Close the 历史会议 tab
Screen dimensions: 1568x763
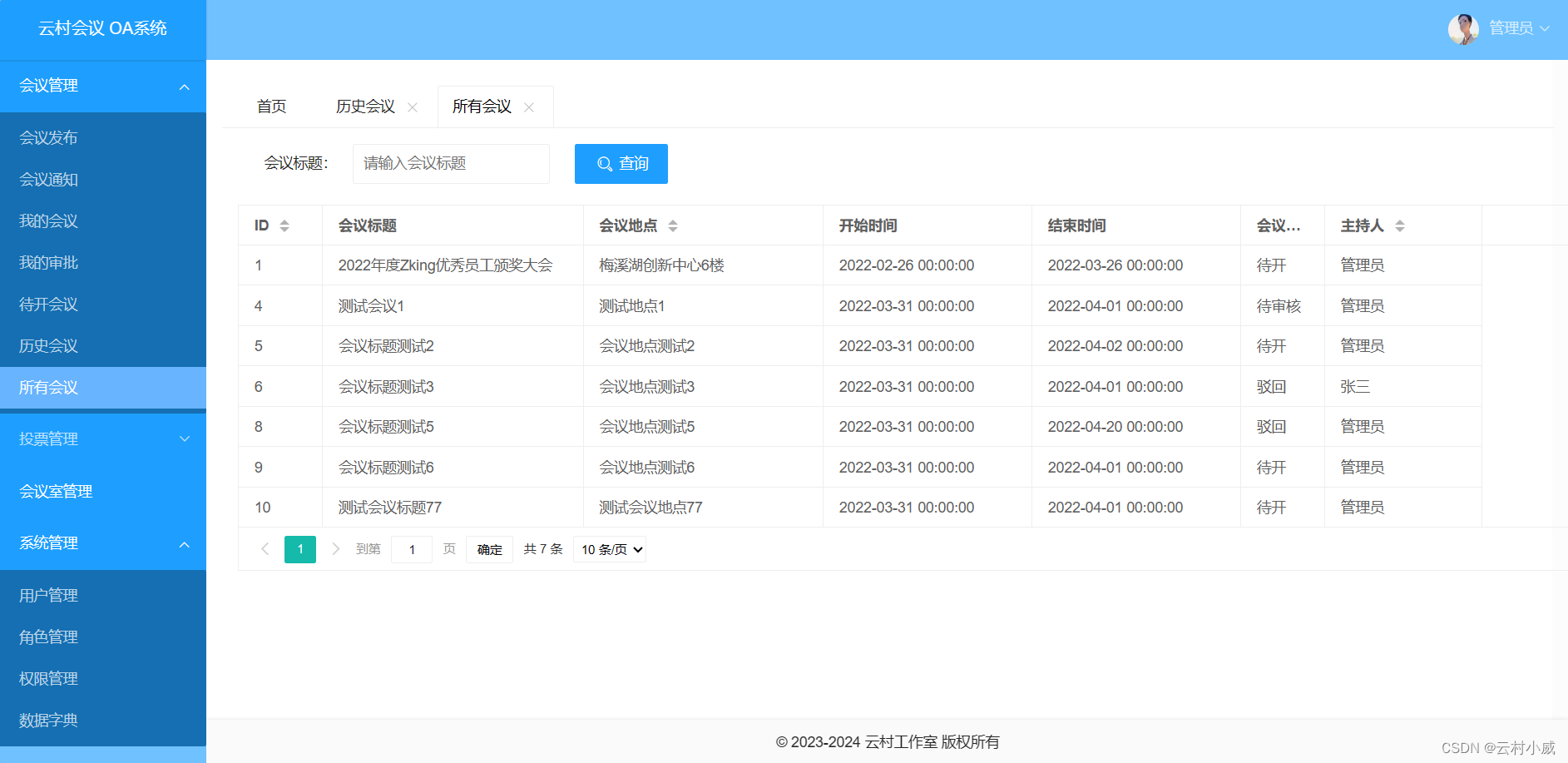[413, 107]
